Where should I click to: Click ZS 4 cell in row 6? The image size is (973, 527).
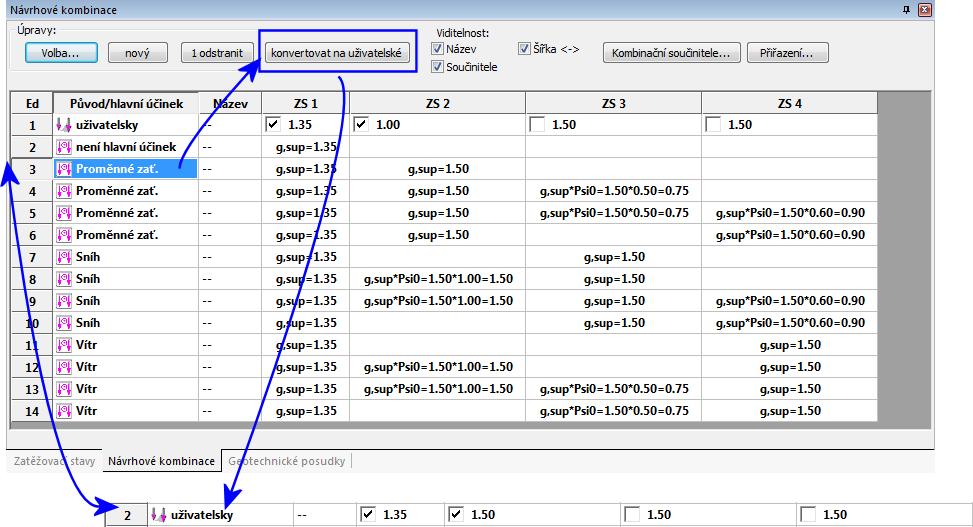(789, 235)
